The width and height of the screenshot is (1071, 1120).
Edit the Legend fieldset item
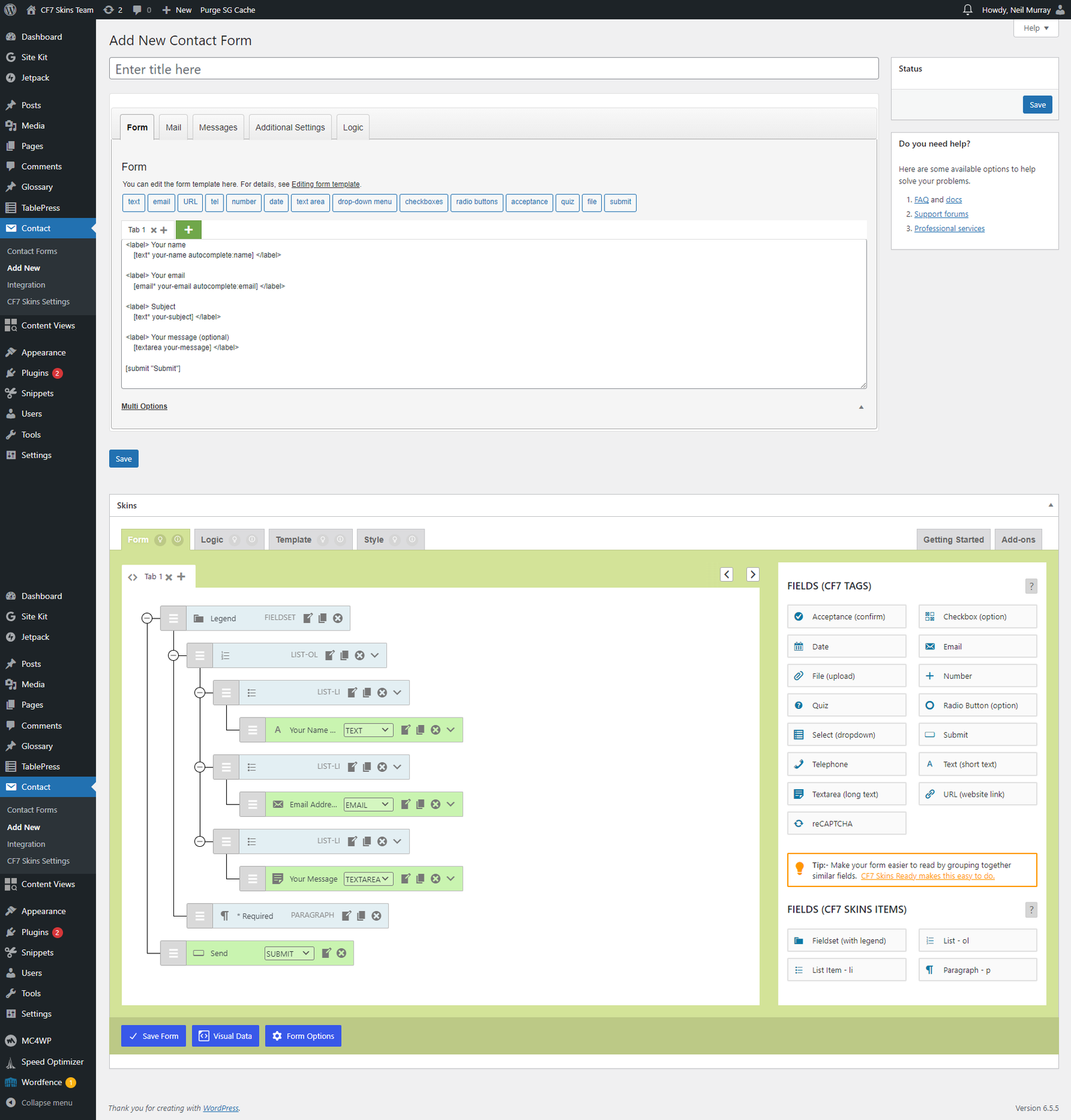click(308, 618)
